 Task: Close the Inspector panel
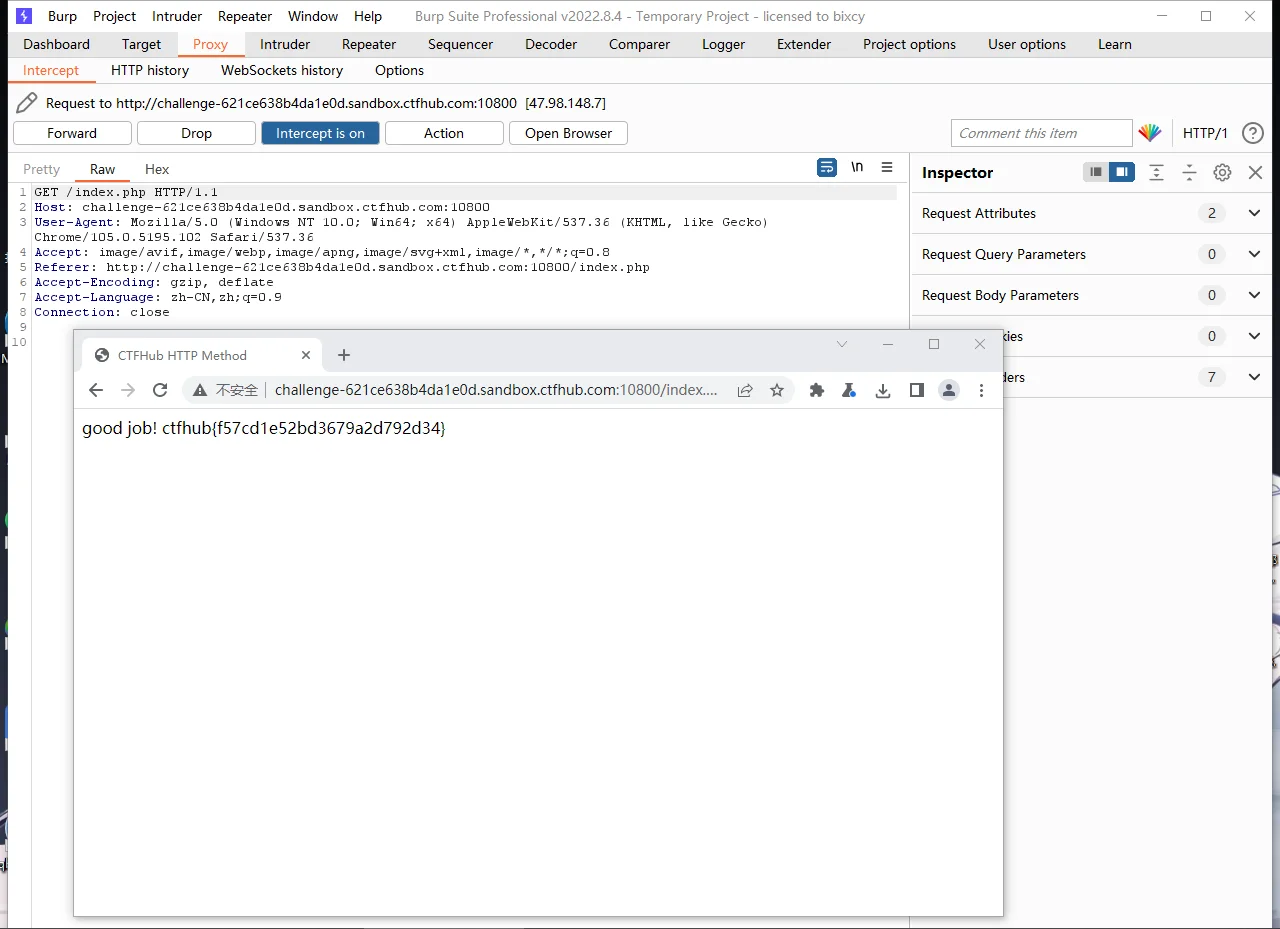coord(1255,172)
